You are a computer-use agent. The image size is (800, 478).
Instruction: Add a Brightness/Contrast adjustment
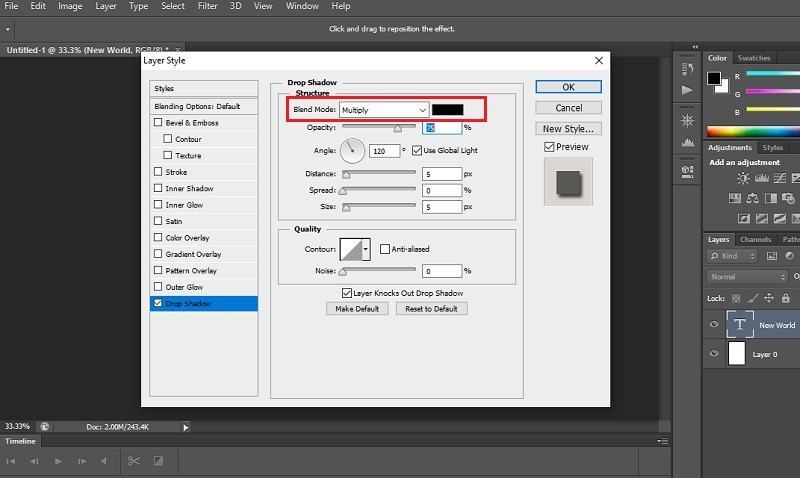click(x=743, y=178)
